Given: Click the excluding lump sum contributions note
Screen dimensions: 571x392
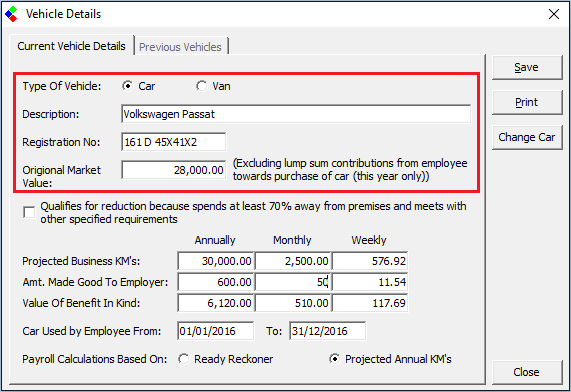Looking at the screenshot, I should click(350, 169).
